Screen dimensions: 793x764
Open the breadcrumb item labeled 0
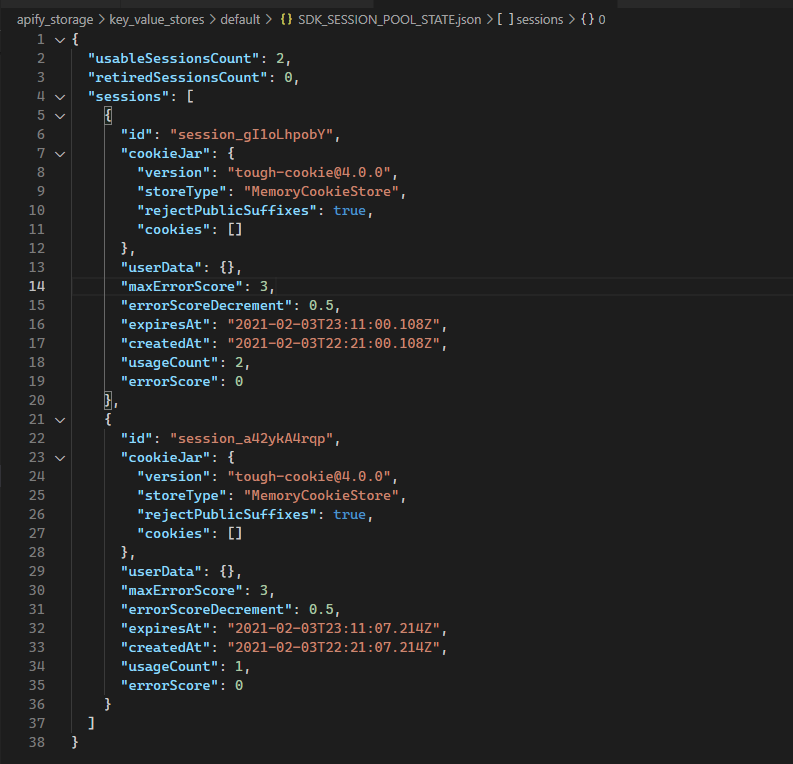click(x=602, y=20)
